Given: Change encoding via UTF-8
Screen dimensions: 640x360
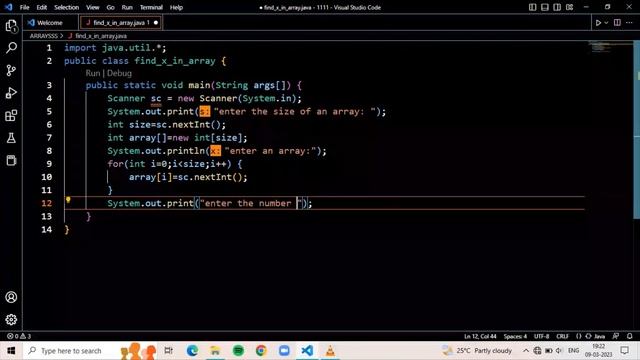Looking at the screenshot, I should [x=542, y=336].
